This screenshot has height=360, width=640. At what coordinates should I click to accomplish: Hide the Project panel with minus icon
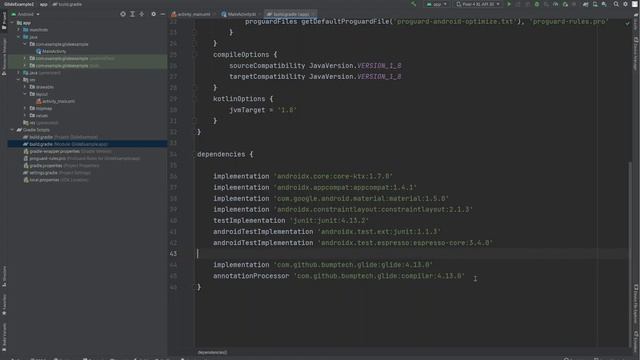point(162,14)
